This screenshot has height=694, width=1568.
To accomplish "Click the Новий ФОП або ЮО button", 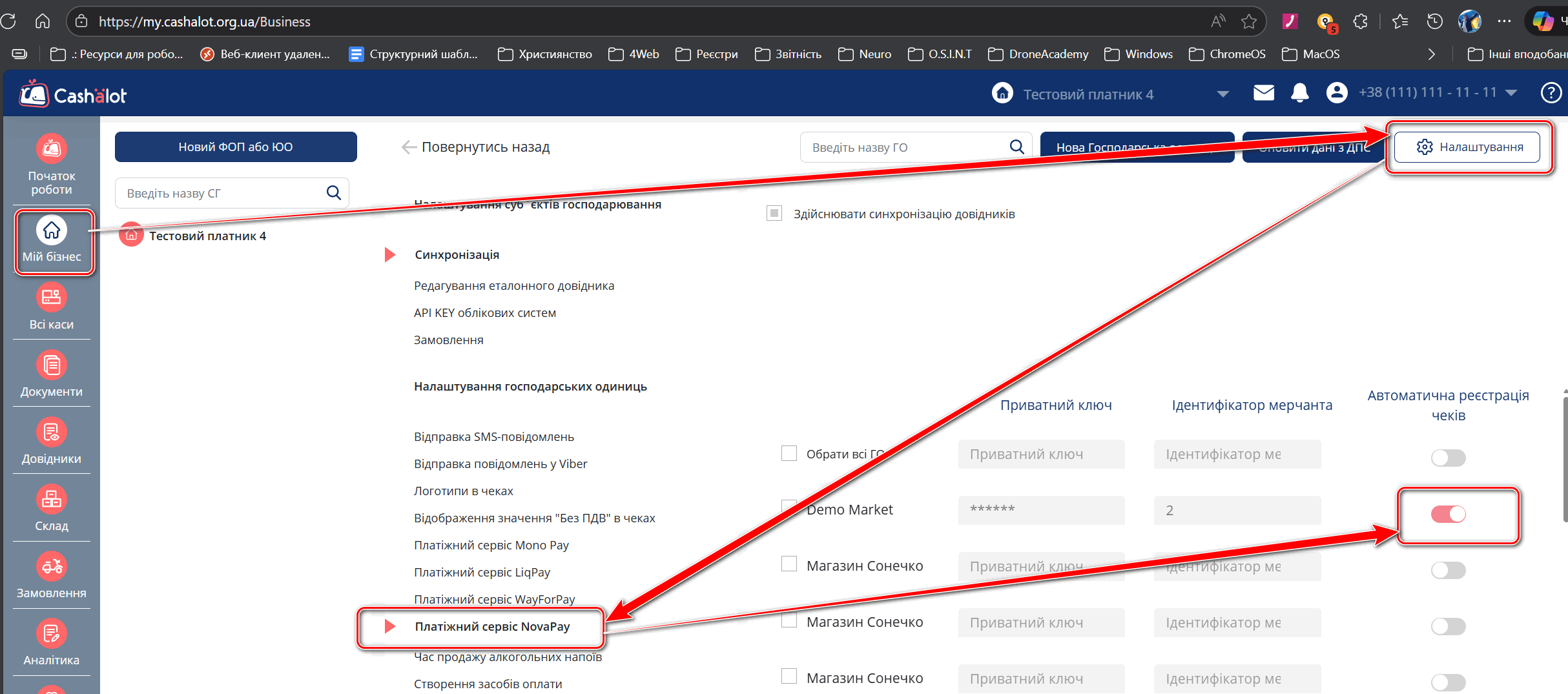I will tap(236, 147).
